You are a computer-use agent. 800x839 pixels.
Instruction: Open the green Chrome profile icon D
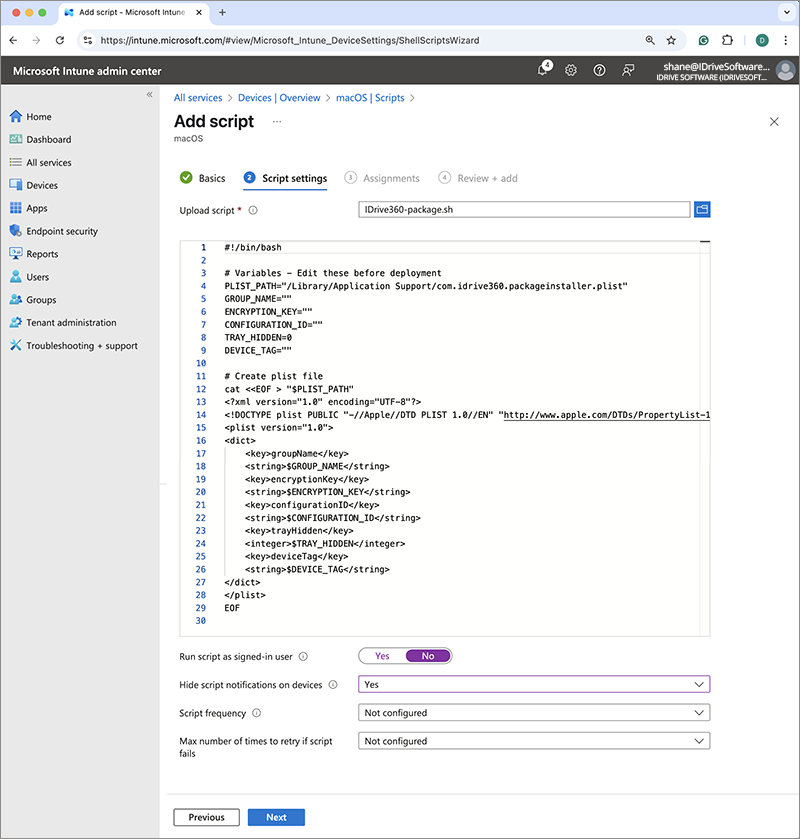point(762,40)
